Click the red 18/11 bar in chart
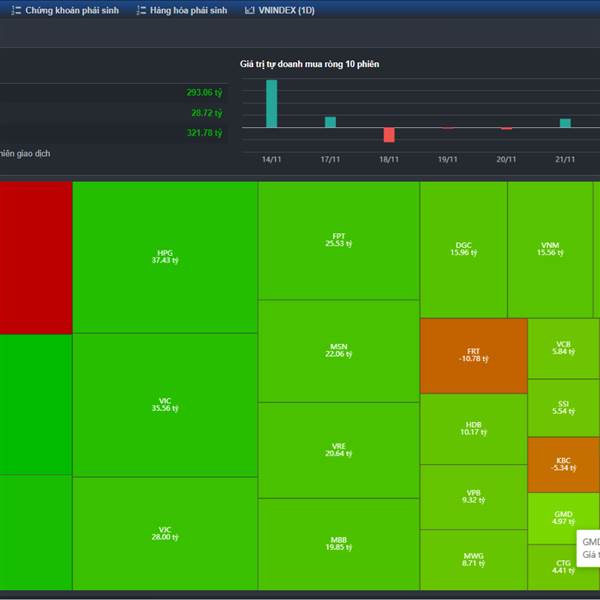This screenshot has width=600, height=600. (x=389, y=135)
